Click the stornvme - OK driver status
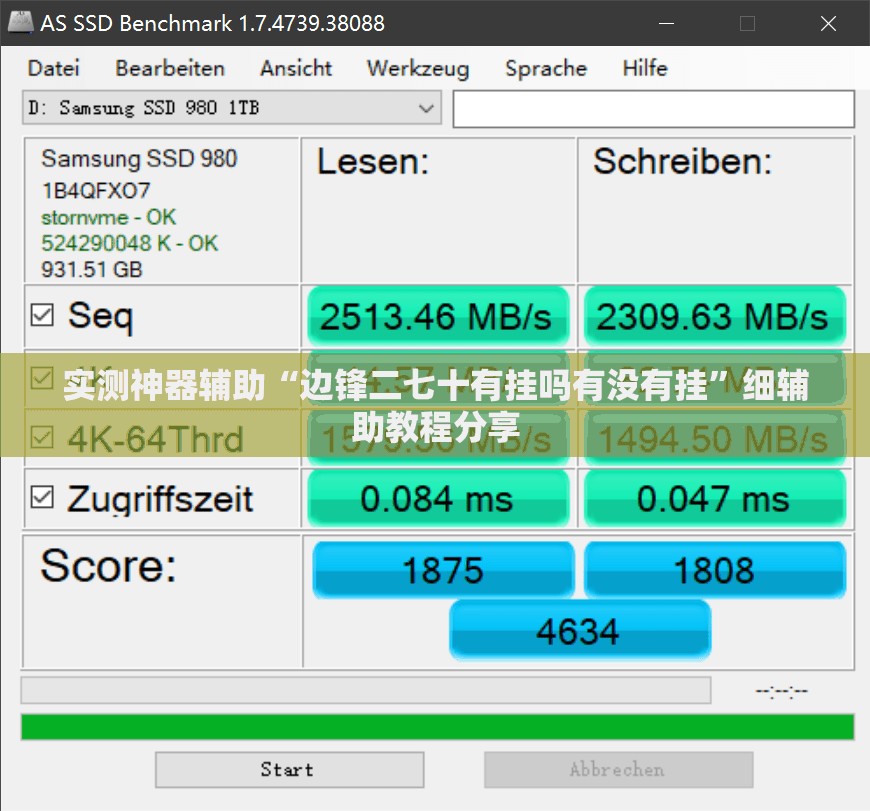 109,217
